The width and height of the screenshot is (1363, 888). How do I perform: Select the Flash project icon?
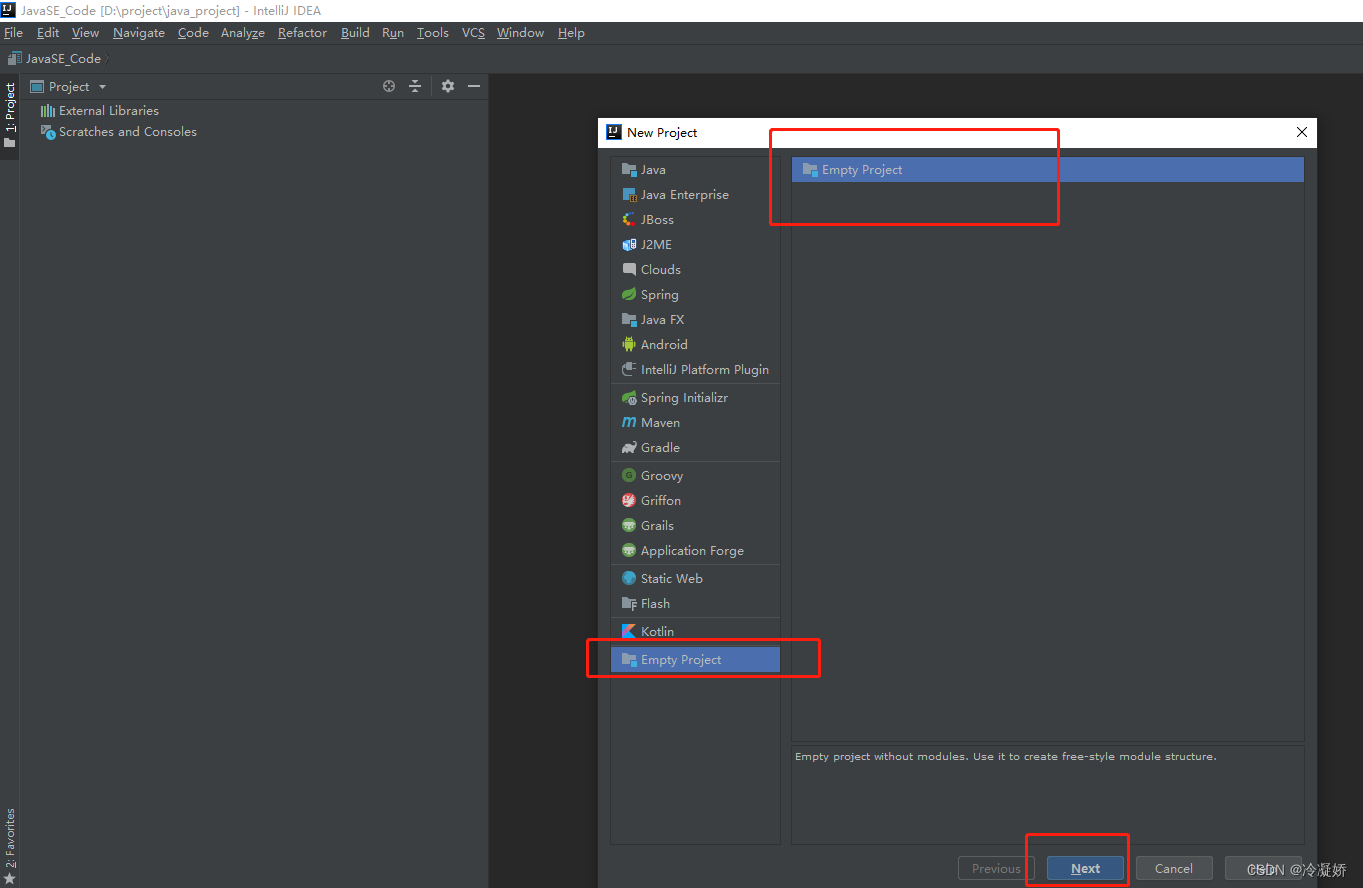[x=629, y=604]
